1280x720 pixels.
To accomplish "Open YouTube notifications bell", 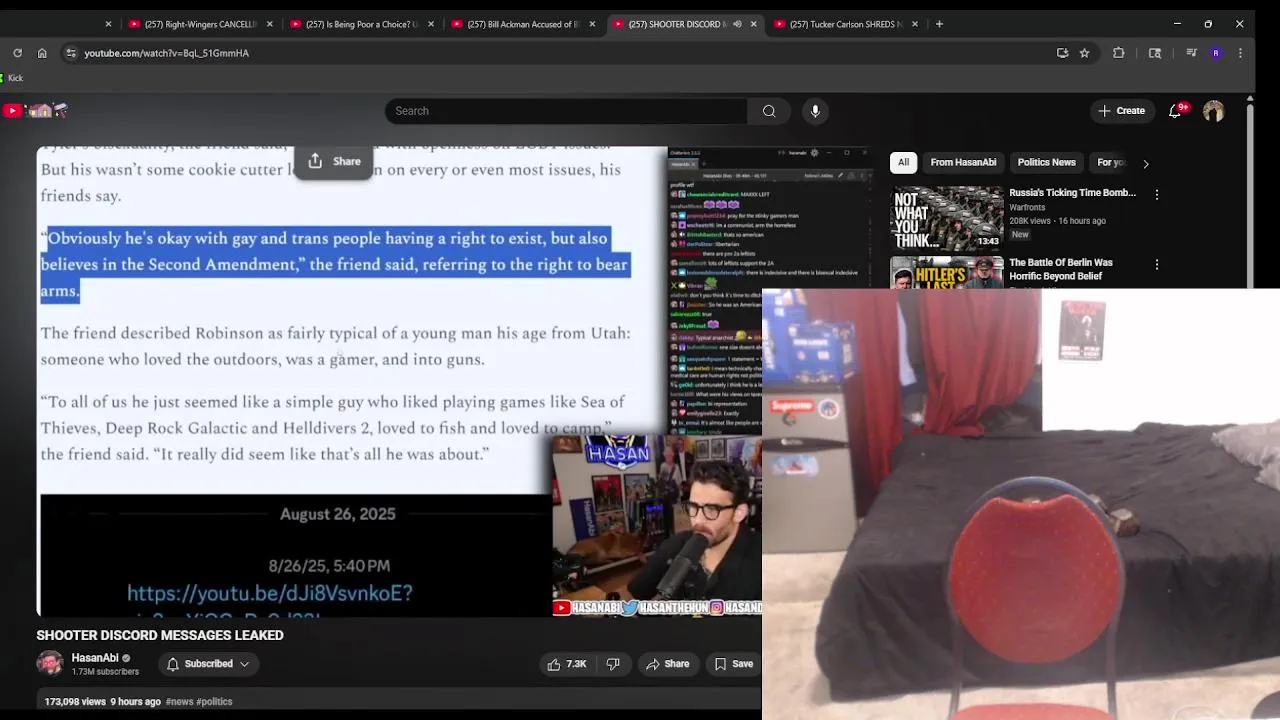I will click(1175, 111).
